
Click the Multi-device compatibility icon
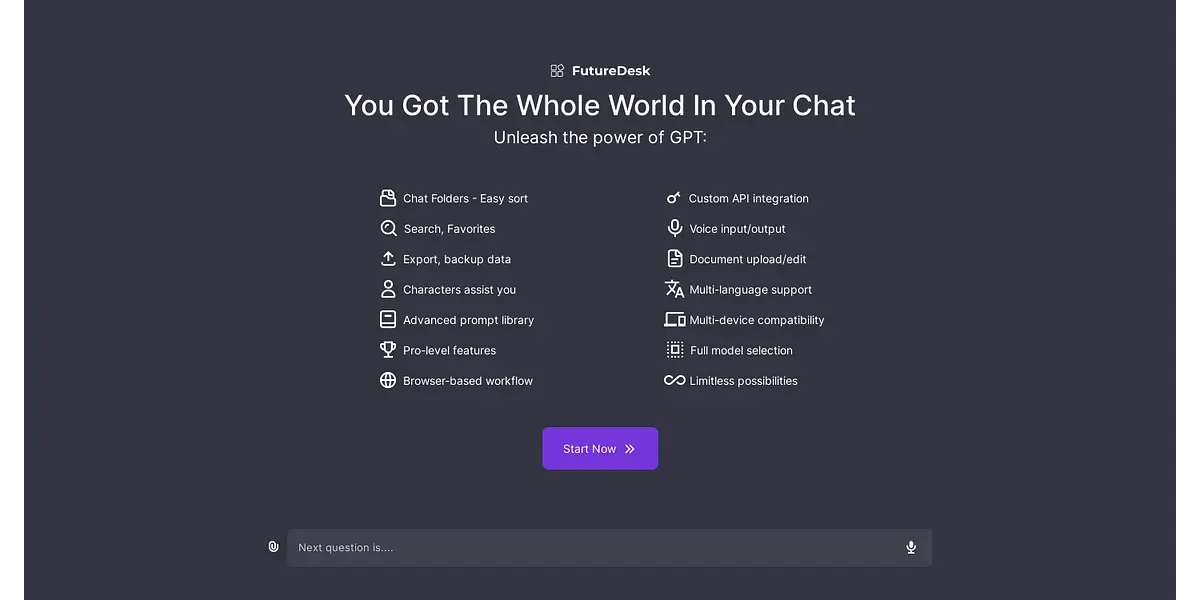pyautogui.click(x=675, y=320)
